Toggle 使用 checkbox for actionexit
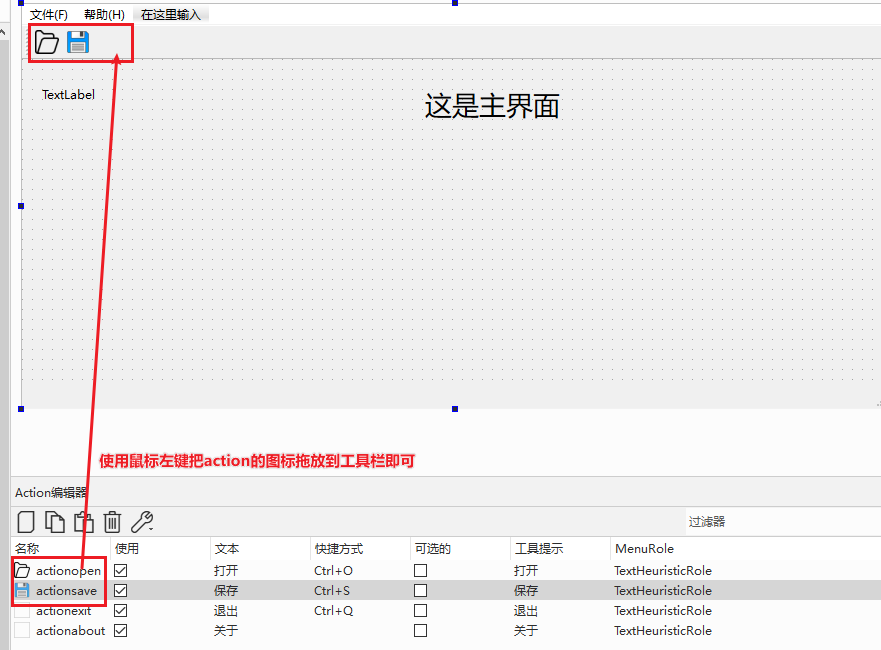Image resolution: width=881 pixels, height=650 pixels. 120,611
